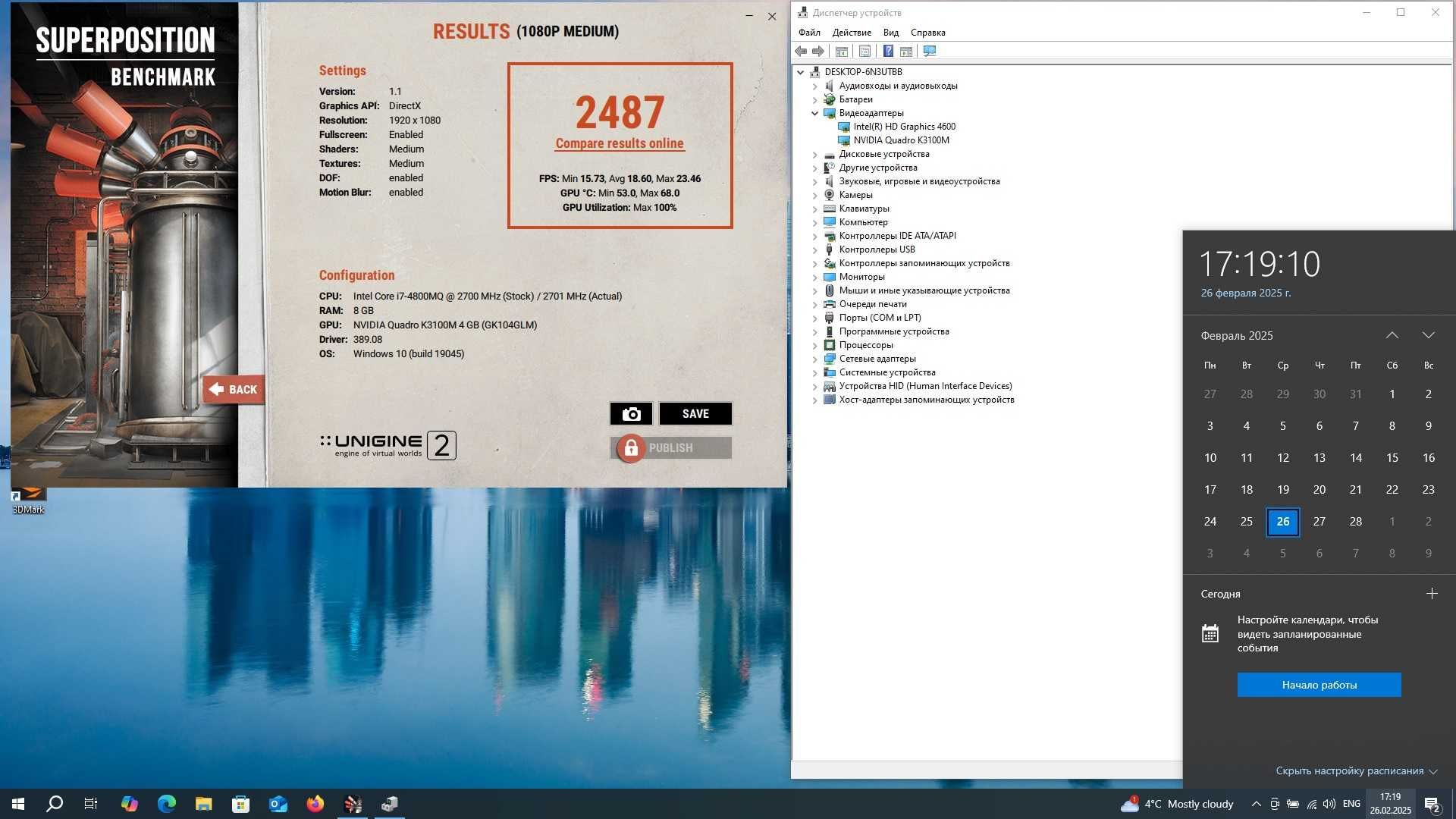The image size is (1456, 819).
Task: Expand the Камеры category
Action: point(815,195)
